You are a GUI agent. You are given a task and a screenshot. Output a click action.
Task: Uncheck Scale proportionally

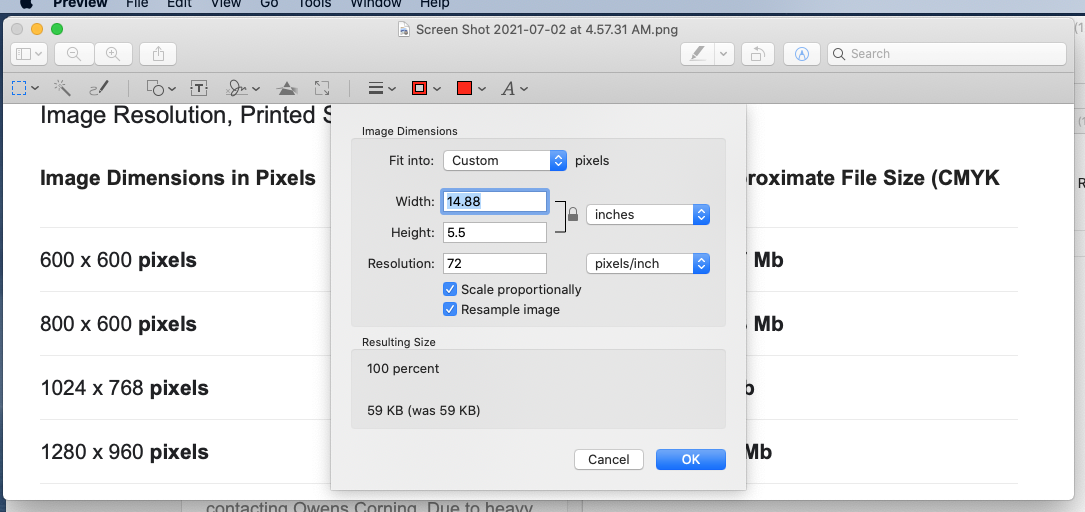click(x=450, y=289)
